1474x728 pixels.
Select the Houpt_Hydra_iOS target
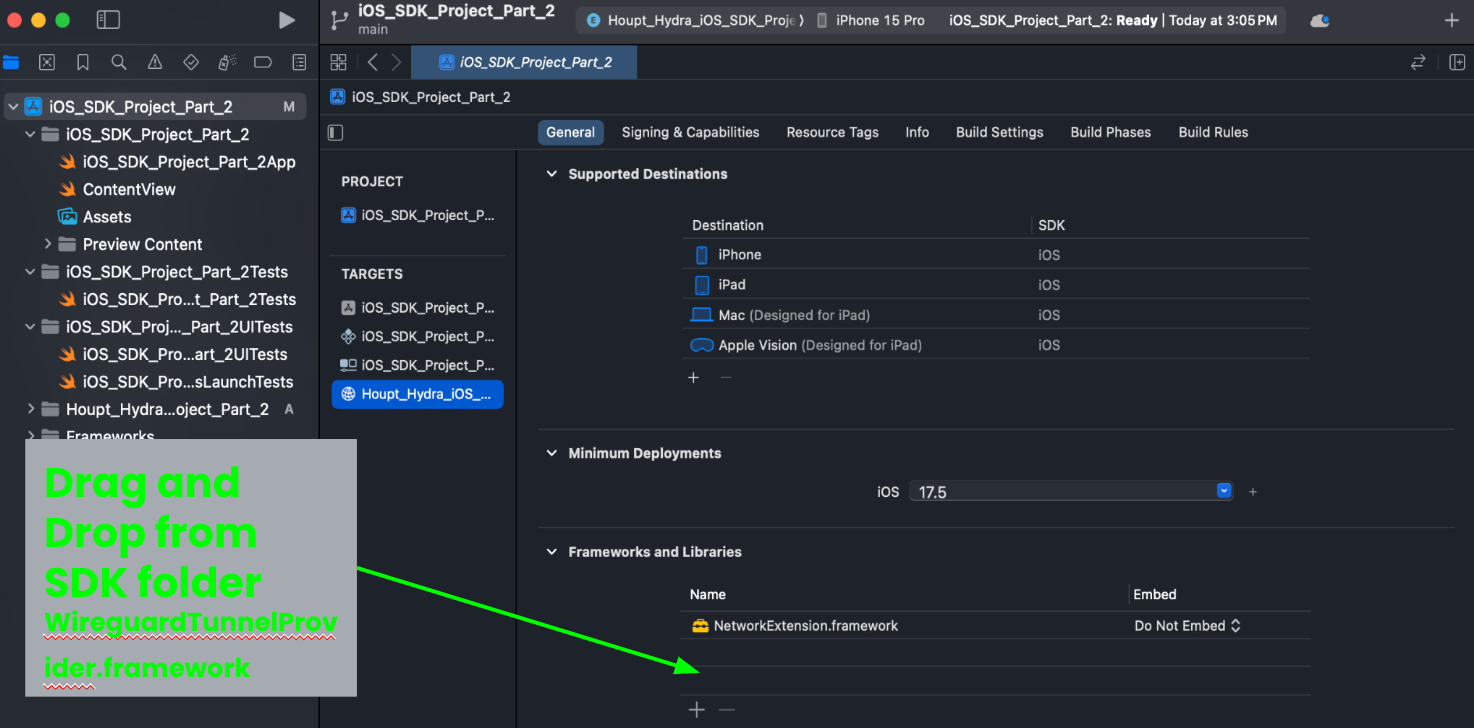[418, 394]
